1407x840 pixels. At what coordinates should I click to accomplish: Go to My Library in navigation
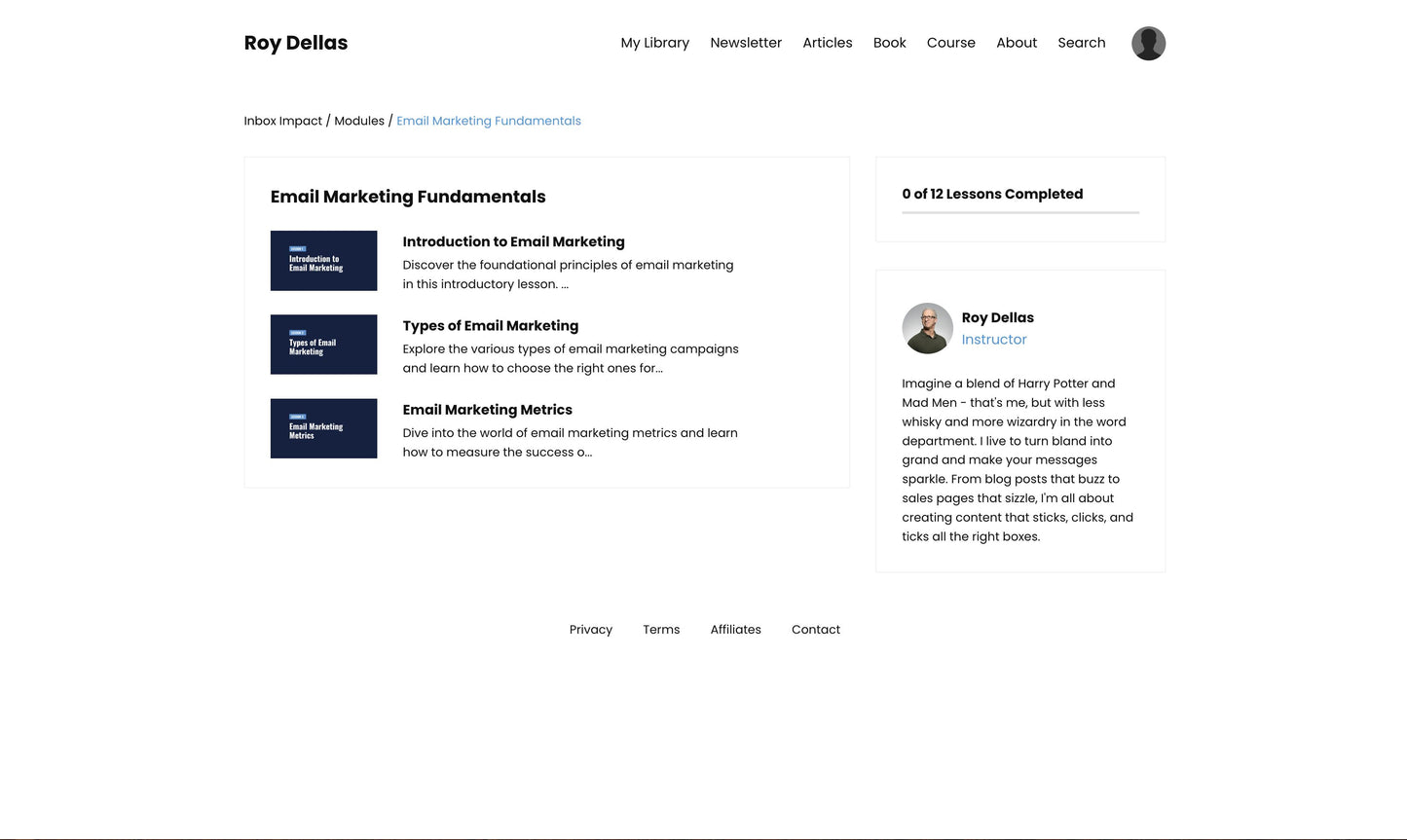(x=654, y=43)
